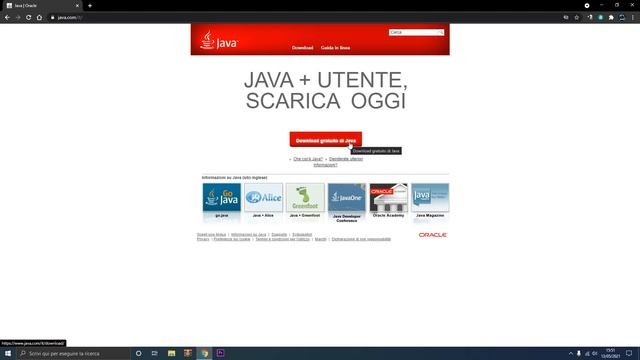The height and width of the screenshot is (360, 640).
Task: Click the volume icon in system tray
Action: point(595,353)
